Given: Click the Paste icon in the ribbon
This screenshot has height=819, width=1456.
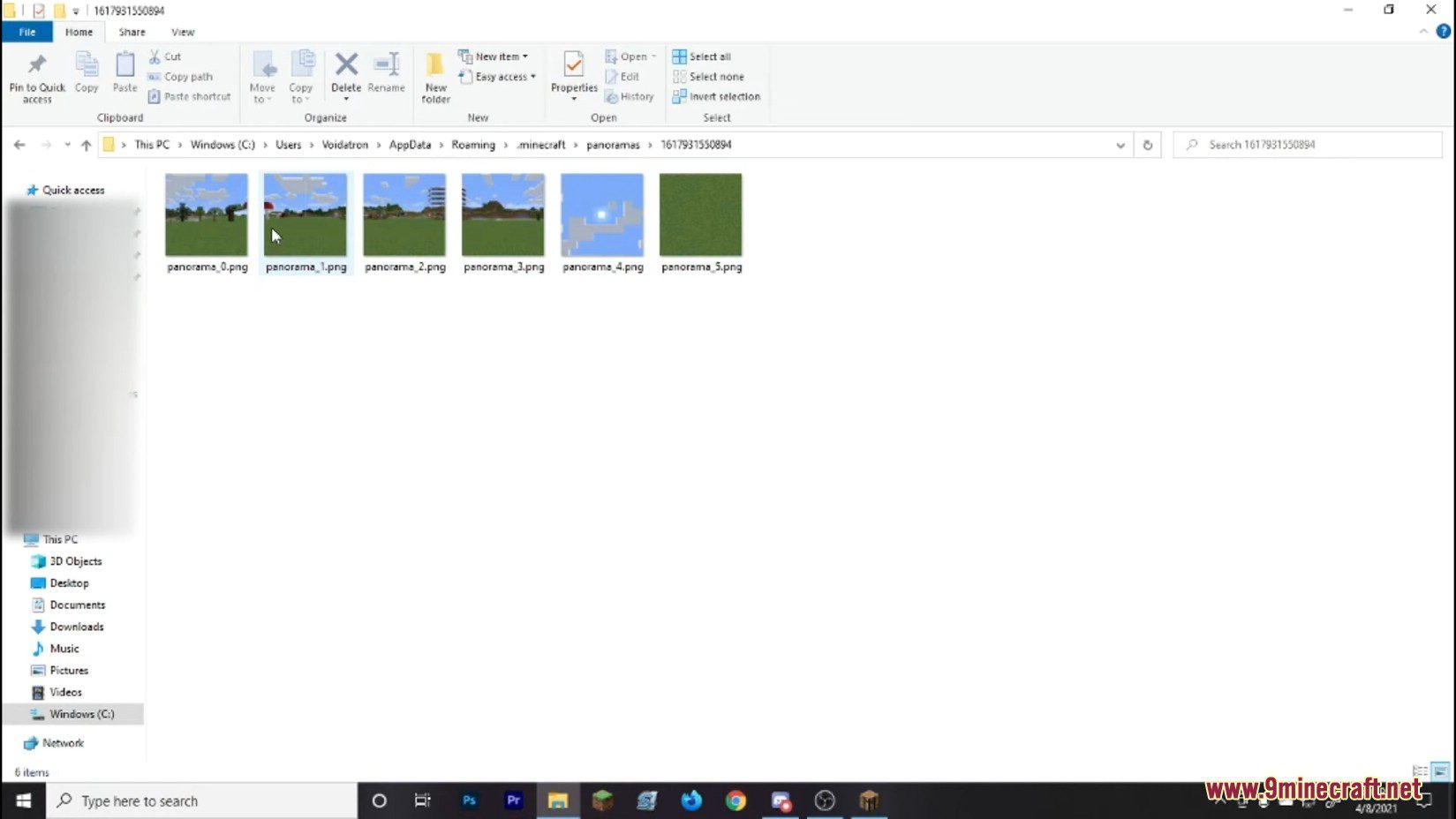Looking at the screenshot, I should pyautogui.click(x=125, y=64).
